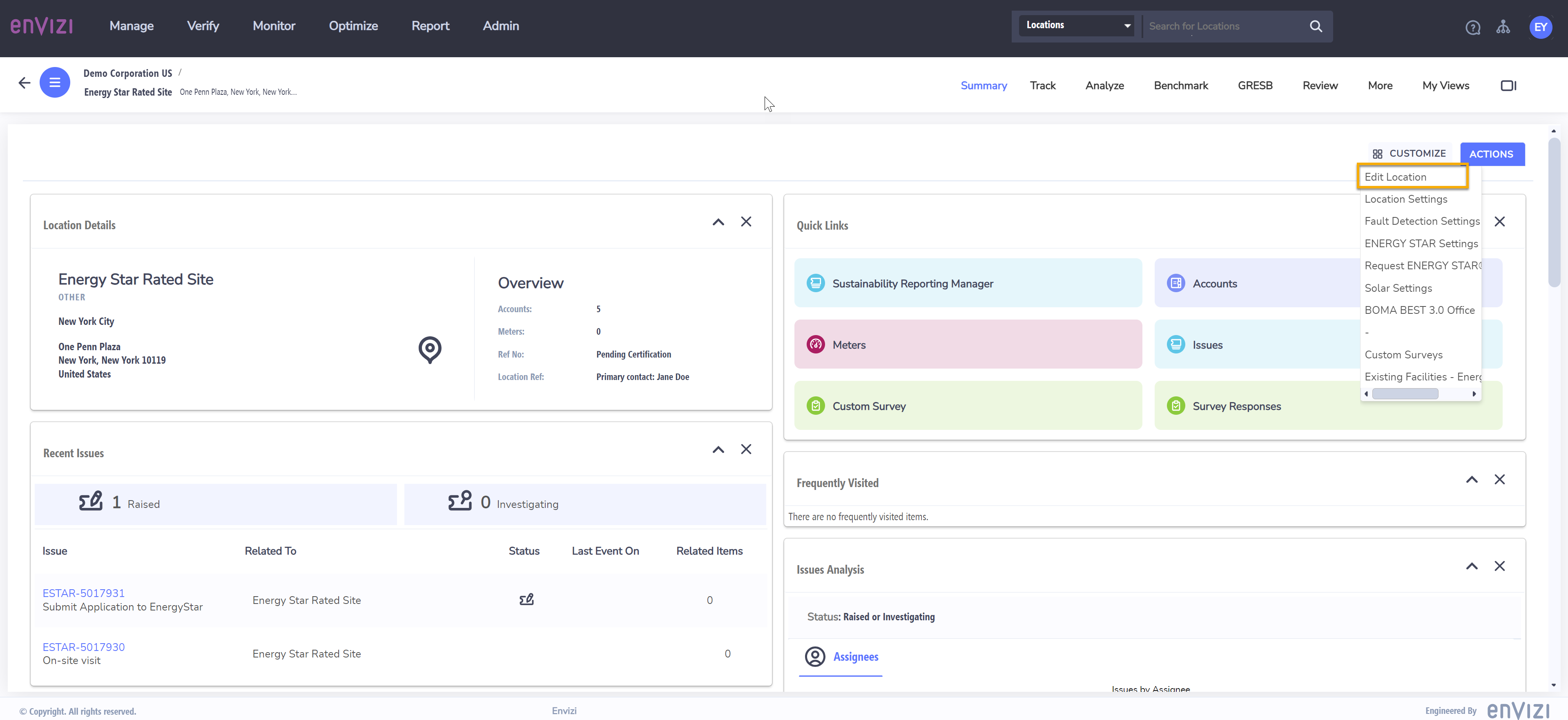Viewport: 1568px width, 720px height.
Task: Click the search magnifier icon
Action: 1316,26
